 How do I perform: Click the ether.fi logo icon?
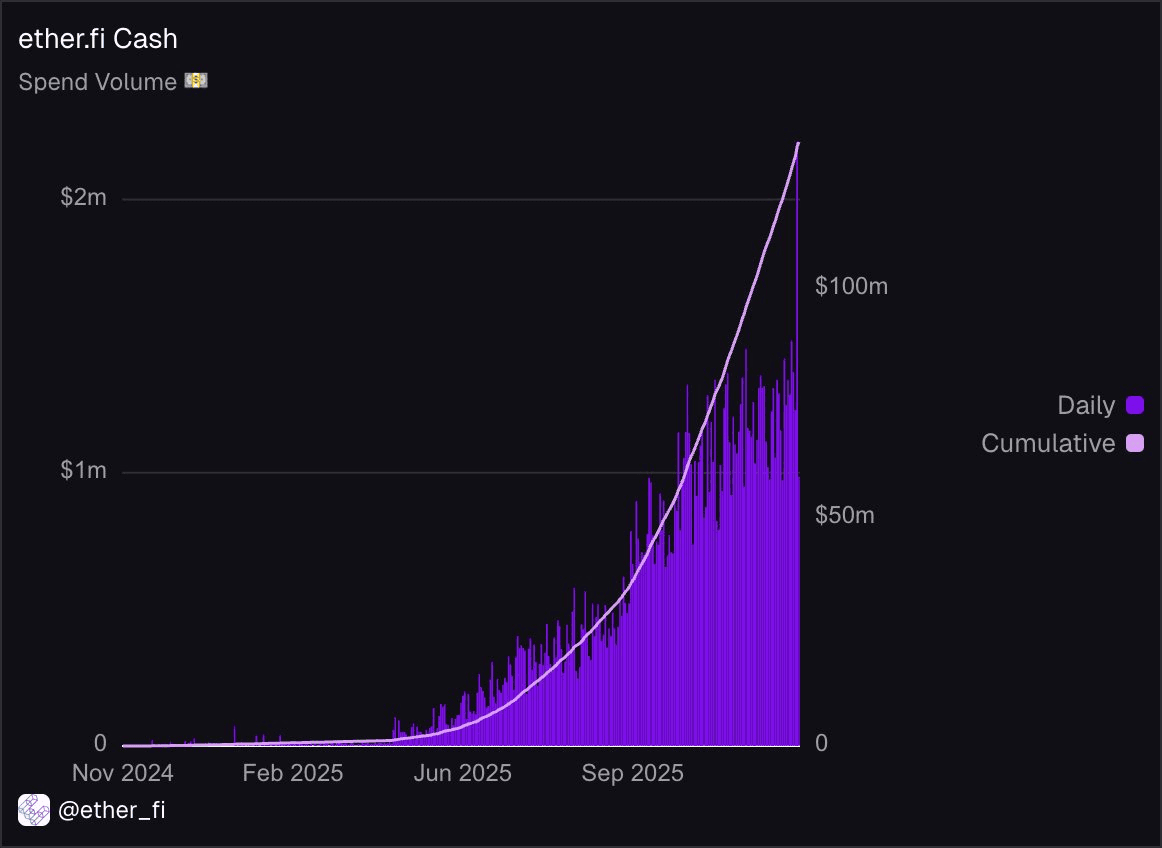pyautogui.click(x=34, y=810)
